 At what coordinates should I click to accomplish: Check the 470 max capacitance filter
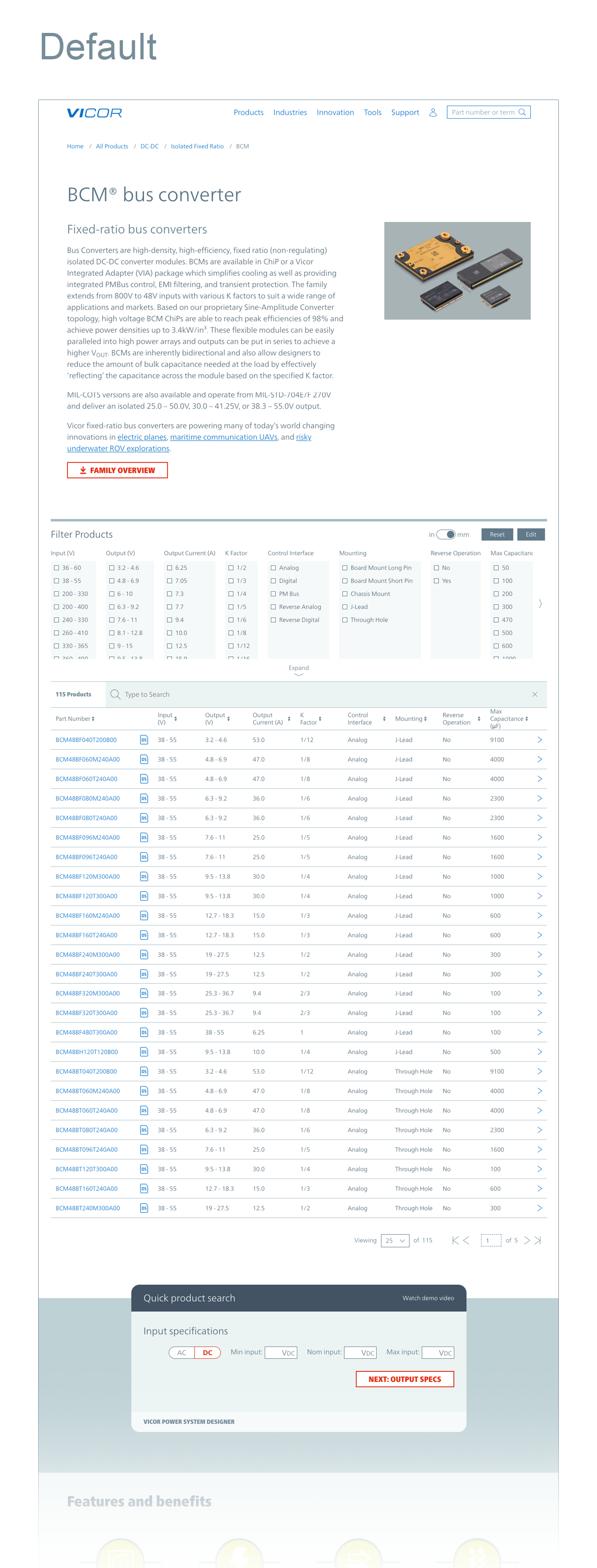pos(496,619)
